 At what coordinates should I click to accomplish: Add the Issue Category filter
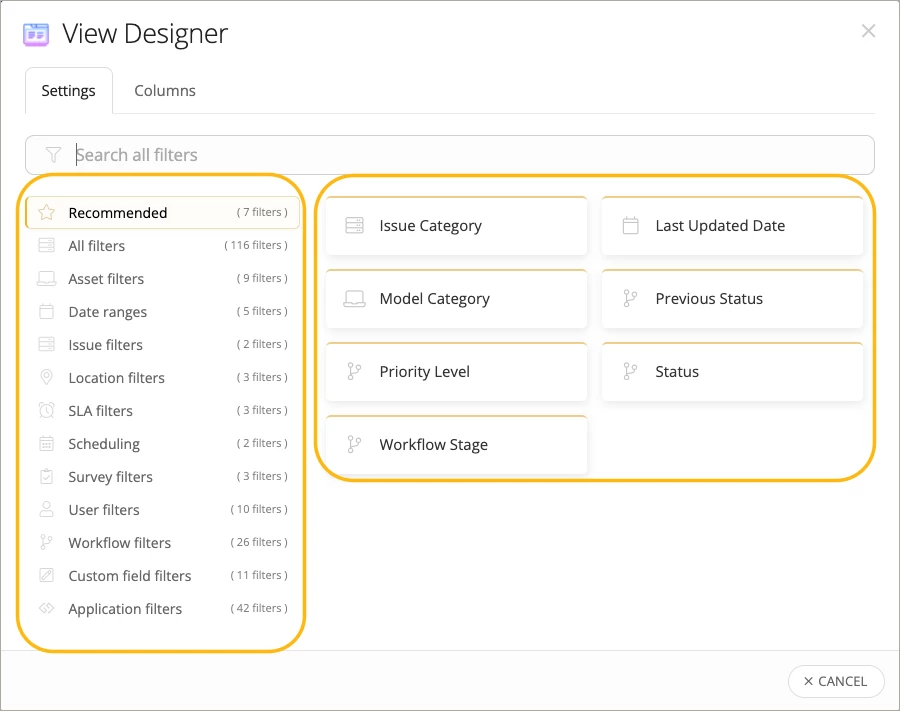[456, 226]
